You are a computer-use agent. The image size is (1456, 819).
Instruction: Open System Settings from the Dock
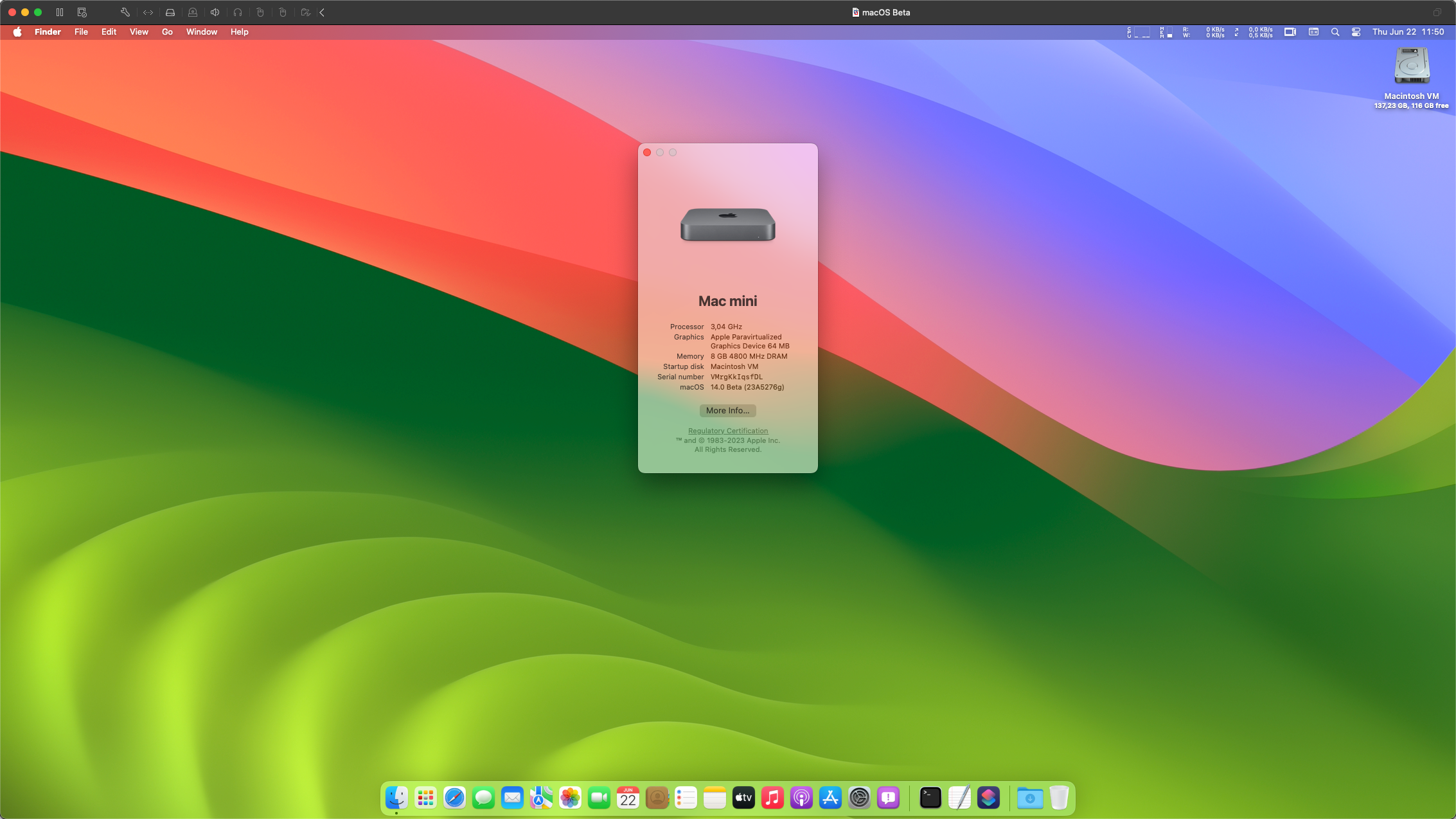(x=859, y=798)
